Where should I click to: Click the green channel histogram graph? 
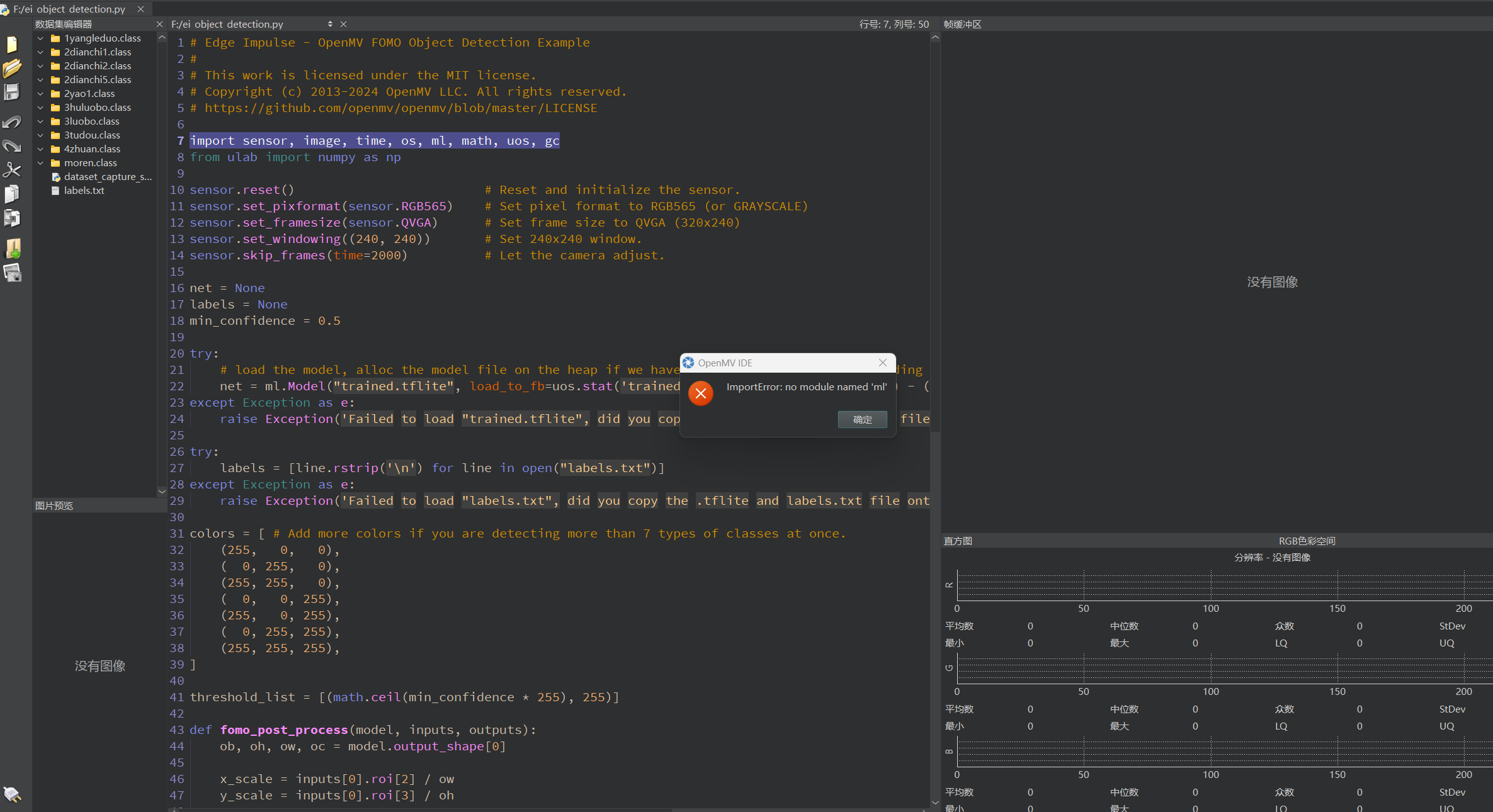pos(1224,668)
